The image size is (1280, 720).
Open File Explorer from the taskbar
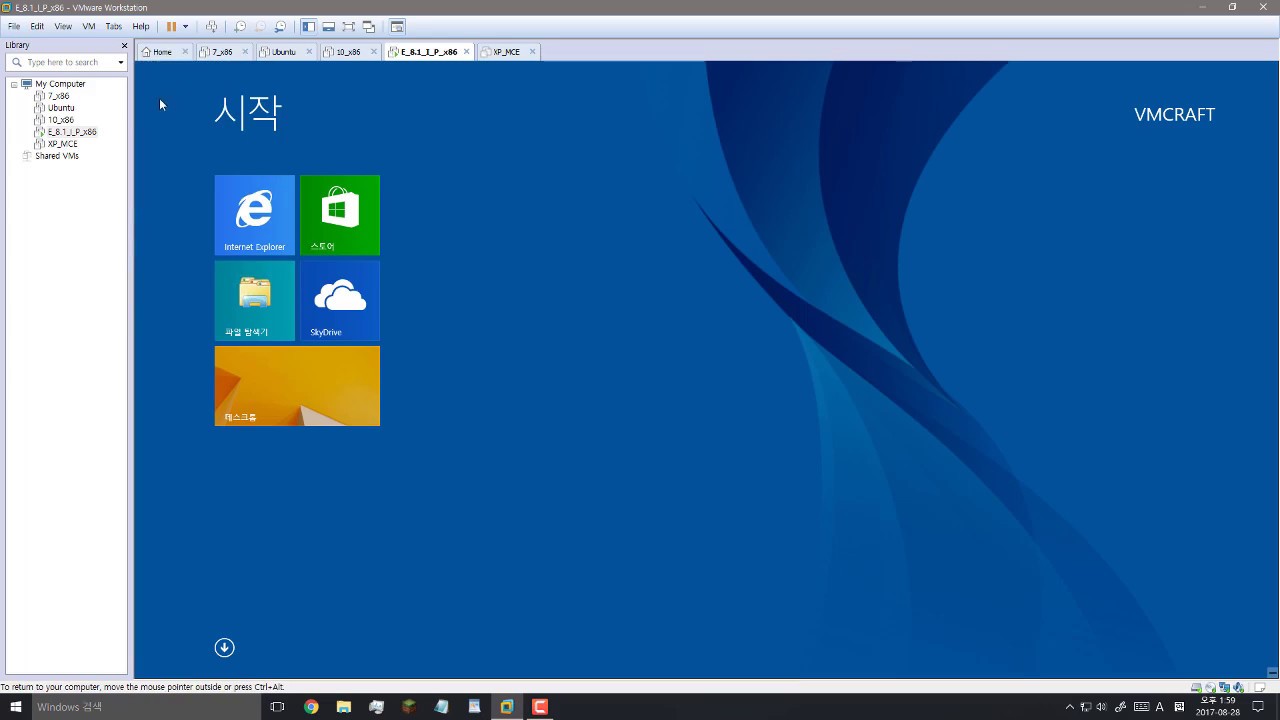click(344, 707)
